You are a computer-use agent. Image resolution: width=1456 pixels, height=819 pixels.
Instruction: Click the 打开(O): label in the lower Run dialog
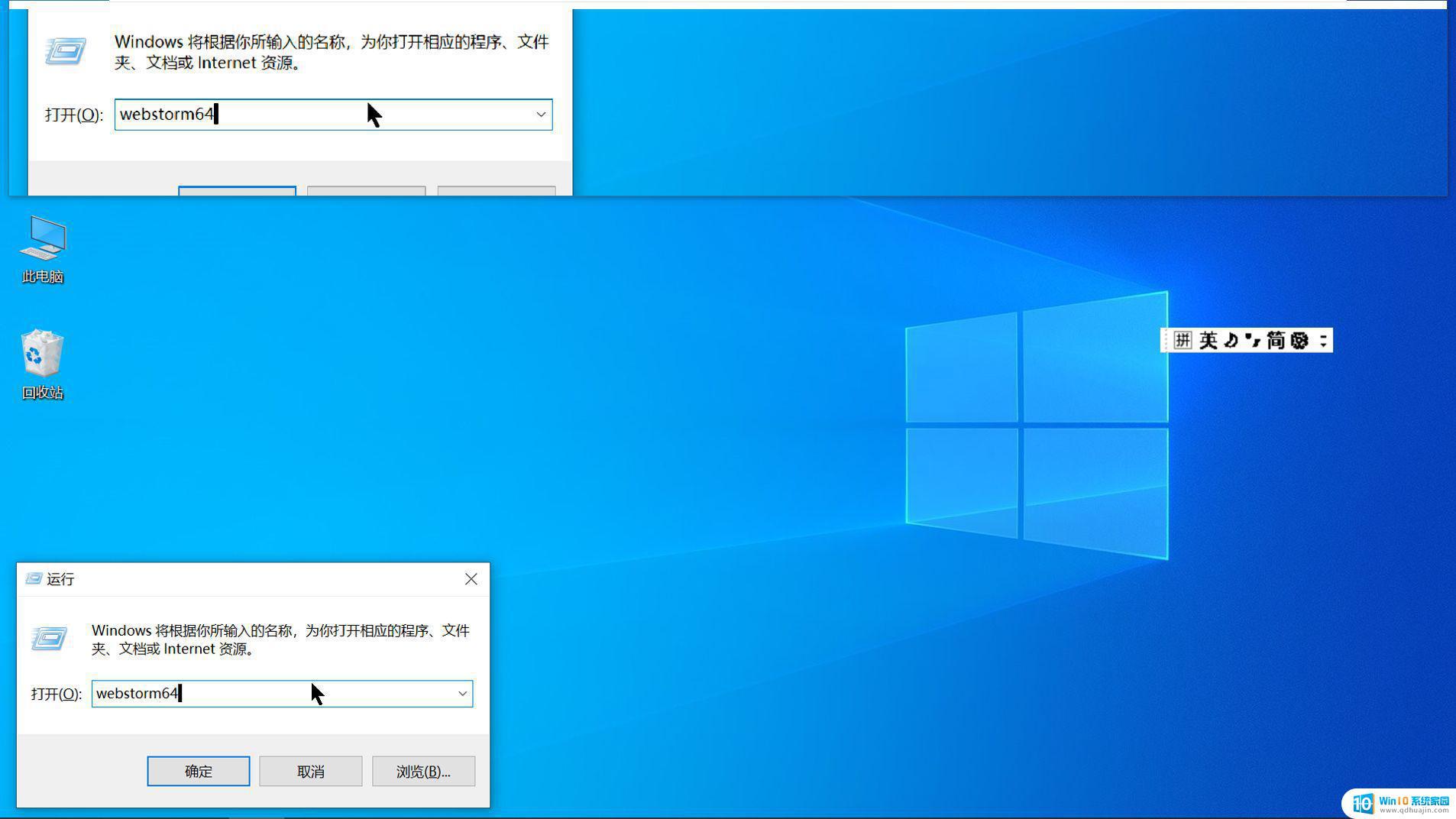click(57, 694)
